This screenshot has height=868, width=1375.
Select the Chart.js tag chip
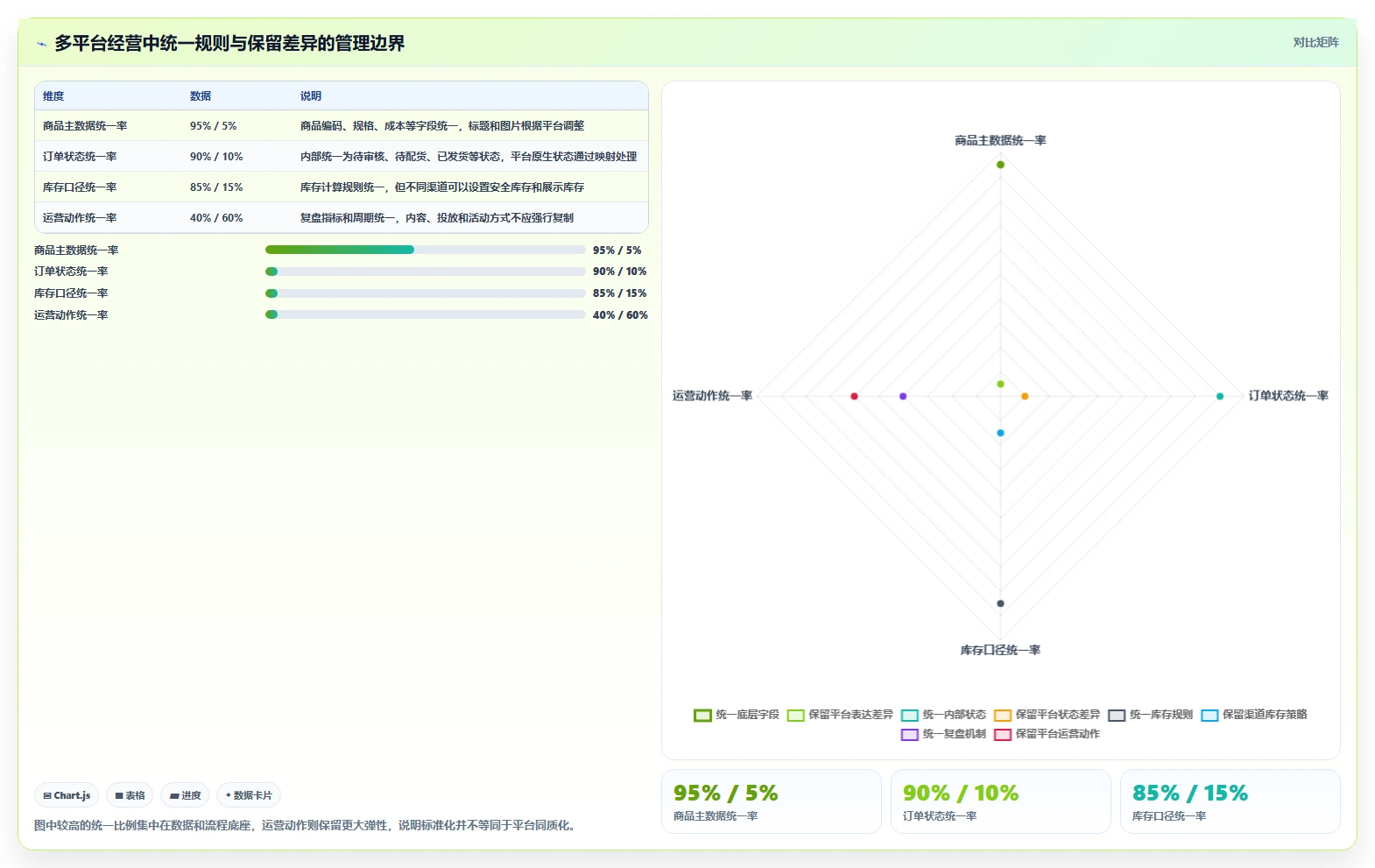pyautogui.click(x=67, y=795)
